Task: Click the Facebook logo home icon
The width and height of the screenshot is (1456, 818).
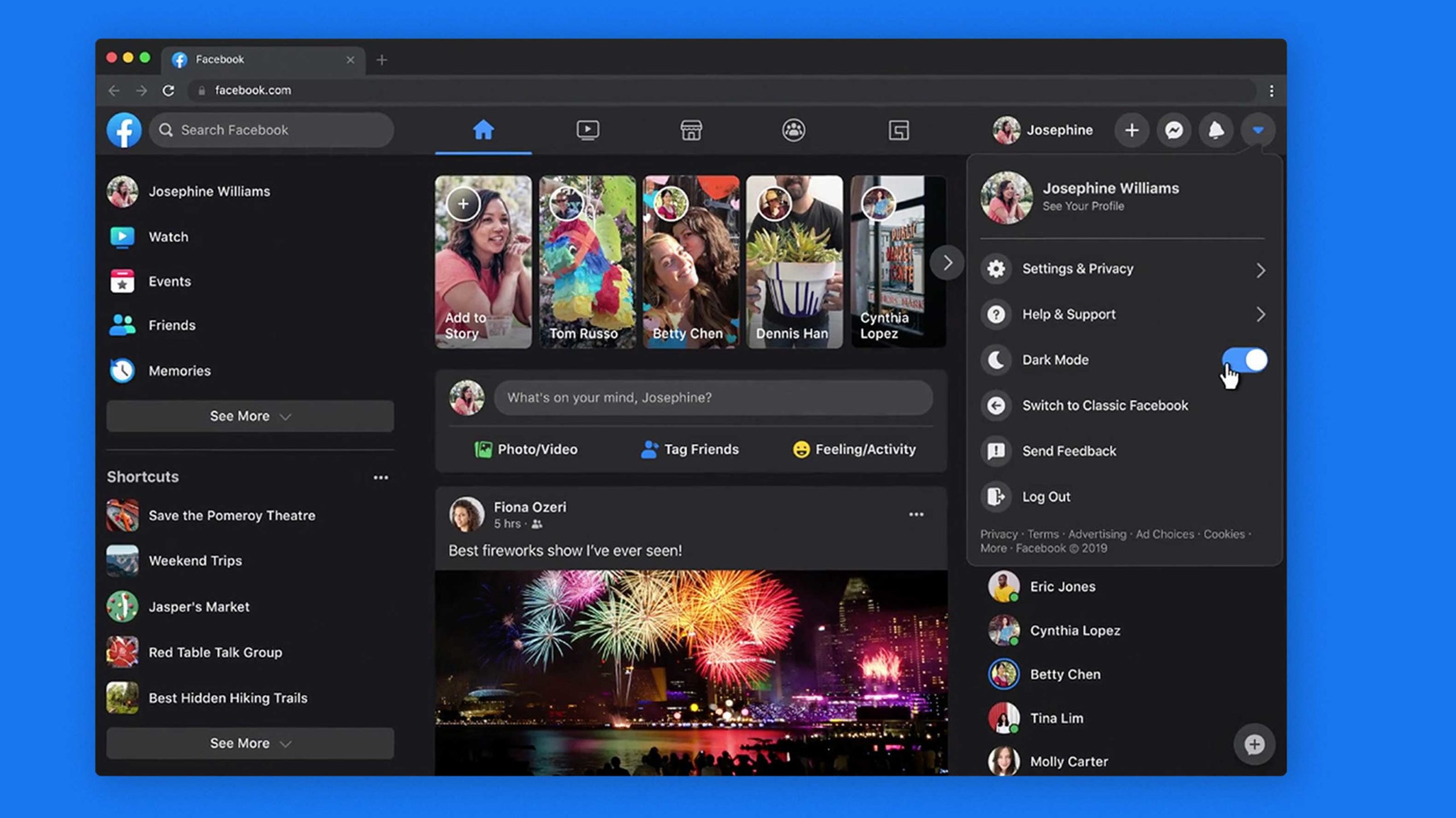Action: pyautogui.click(x=124, y=130)
